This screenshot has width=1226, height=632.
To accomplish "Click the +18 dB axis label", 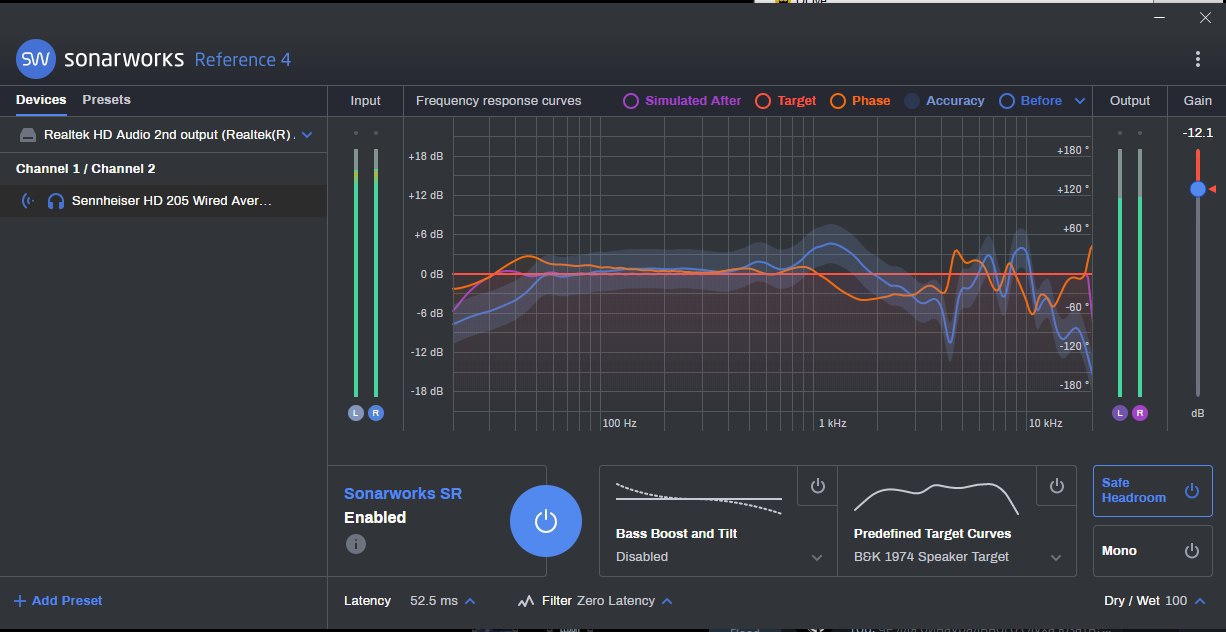I will tap(425, 157).
